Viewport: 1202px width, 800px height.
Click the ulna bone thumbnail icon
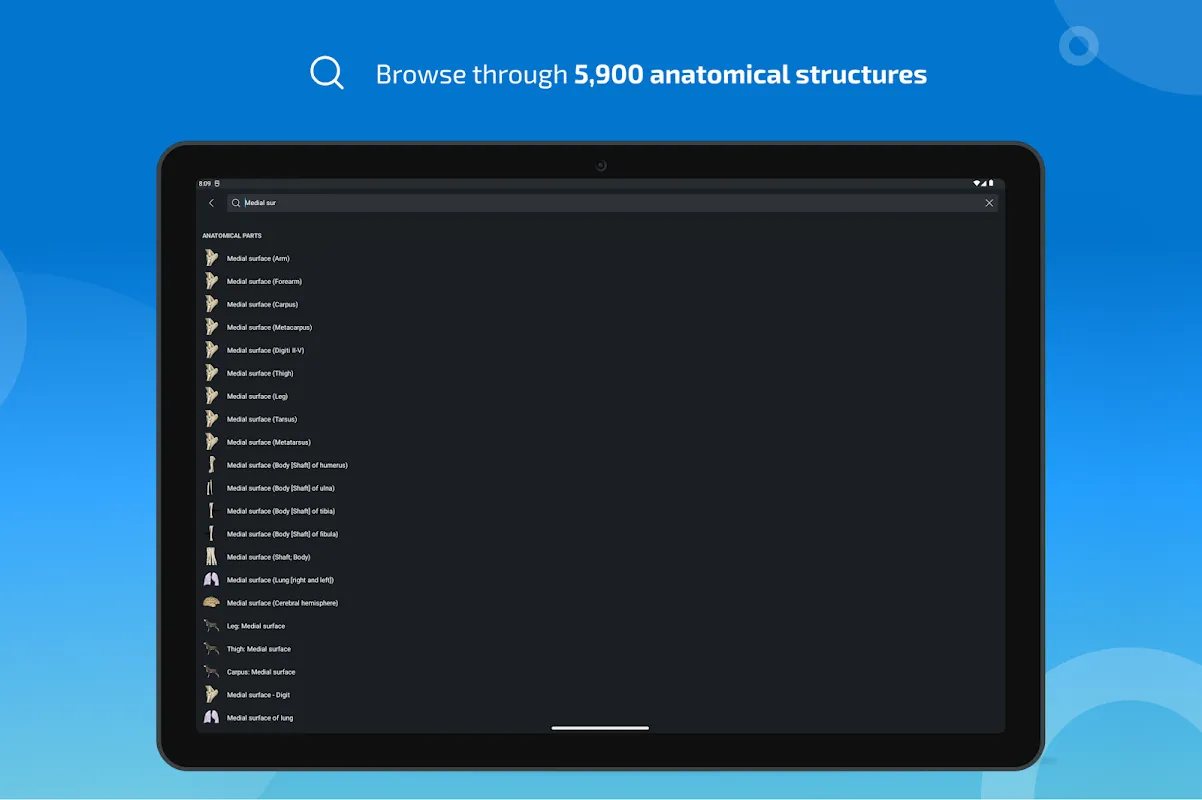(x=211, y=488)
